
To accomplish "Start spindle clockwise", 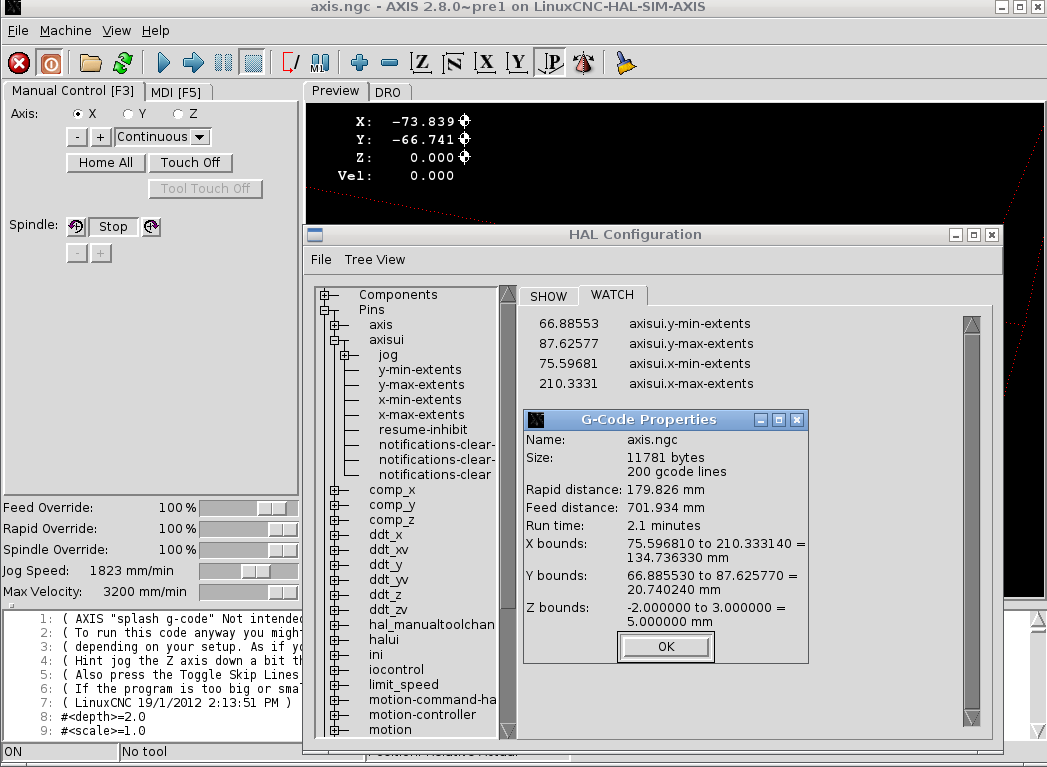I will pos(152,227).
